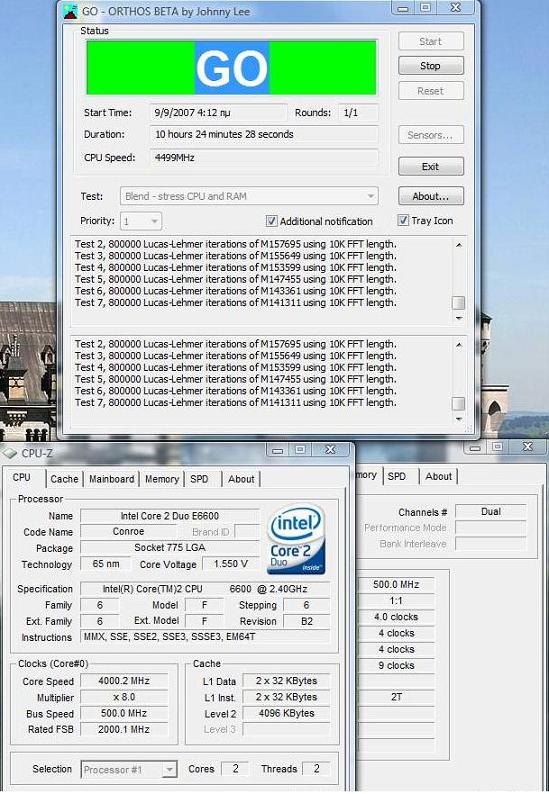Click the CPU Speed 4499MHz field
The height and width of the screenshot is (794, 549).
point(264,157)
